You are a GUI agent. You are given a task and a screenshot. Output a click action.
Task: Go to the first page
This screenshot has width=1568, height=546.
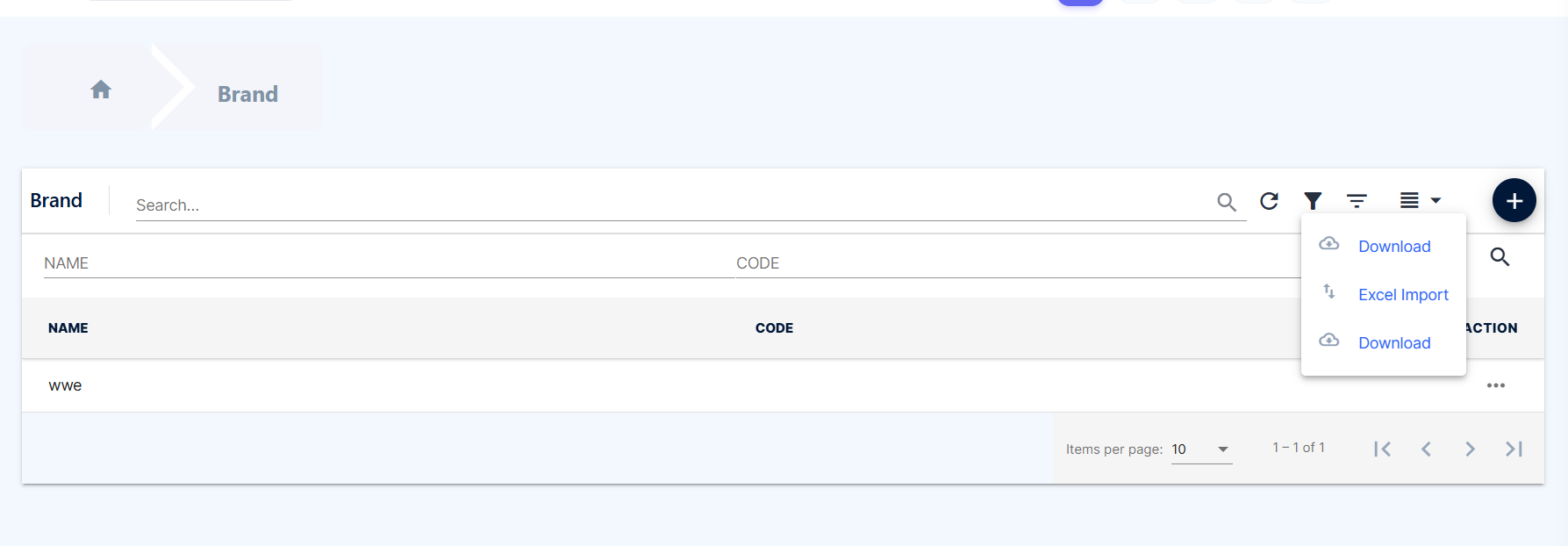(x=1382, y=449)
